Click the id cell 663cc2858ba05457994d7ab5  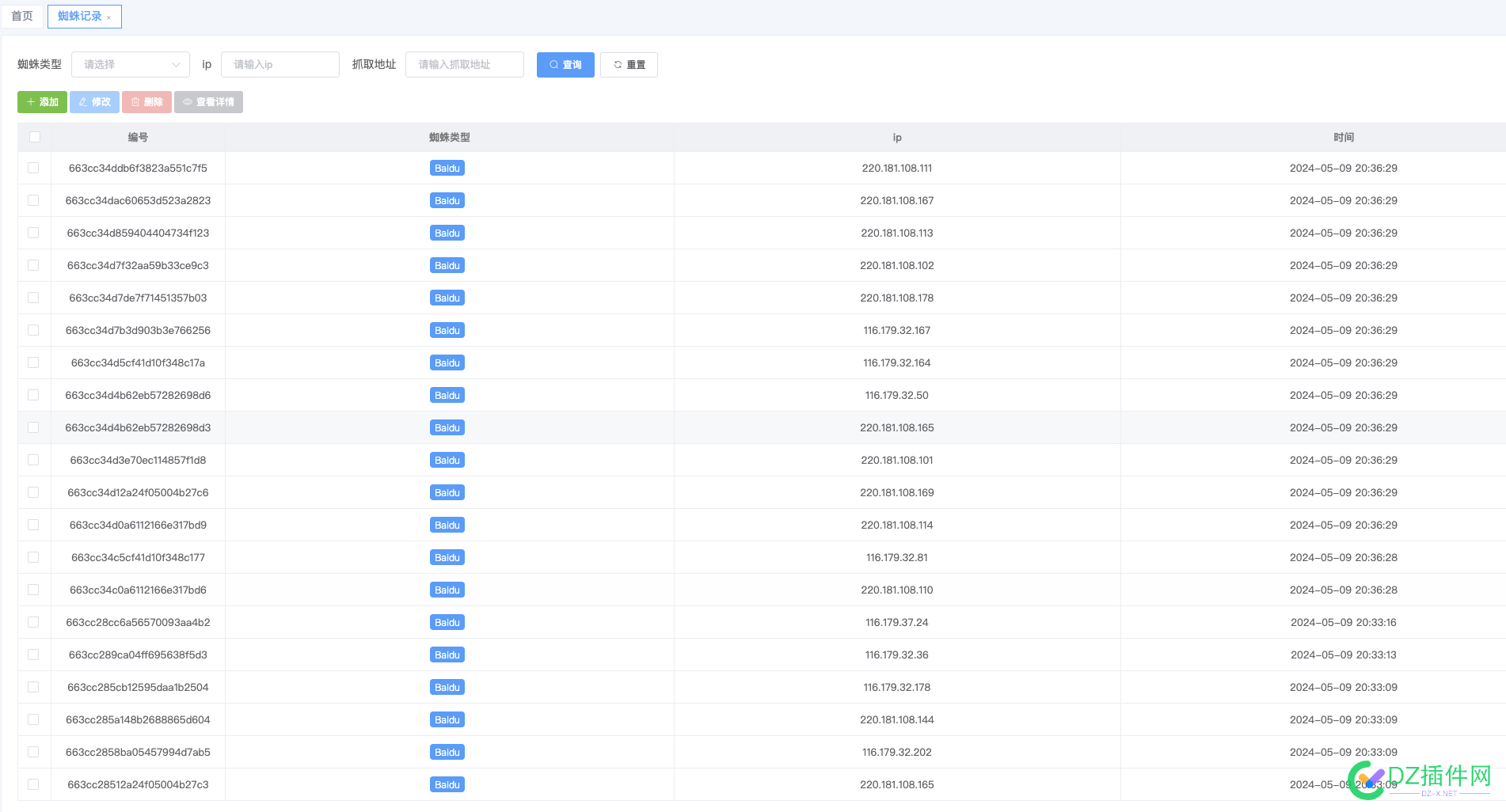[x=138, y=752]
